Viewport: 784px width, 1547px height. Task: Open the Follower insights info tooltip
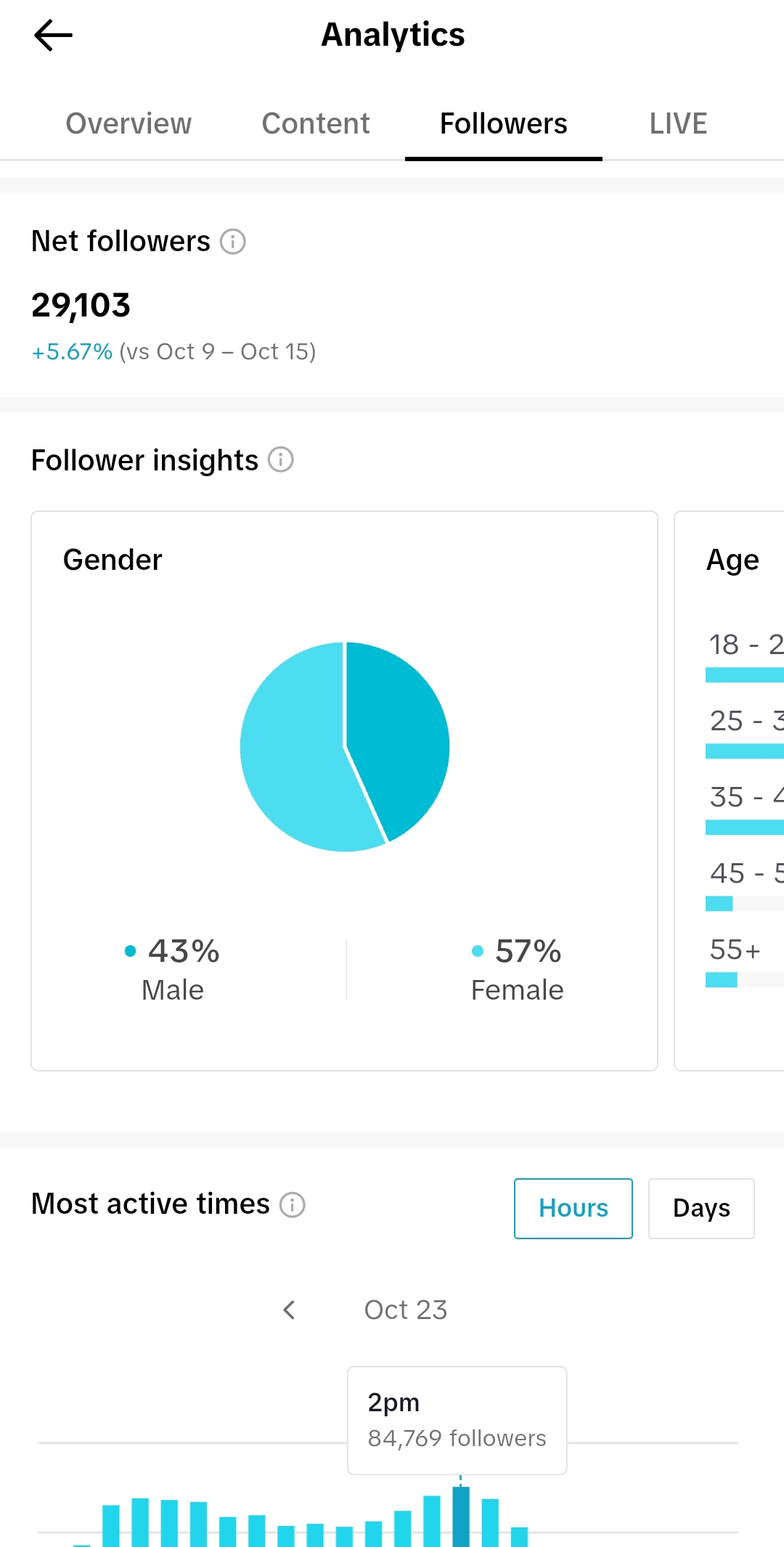point(282,460)
